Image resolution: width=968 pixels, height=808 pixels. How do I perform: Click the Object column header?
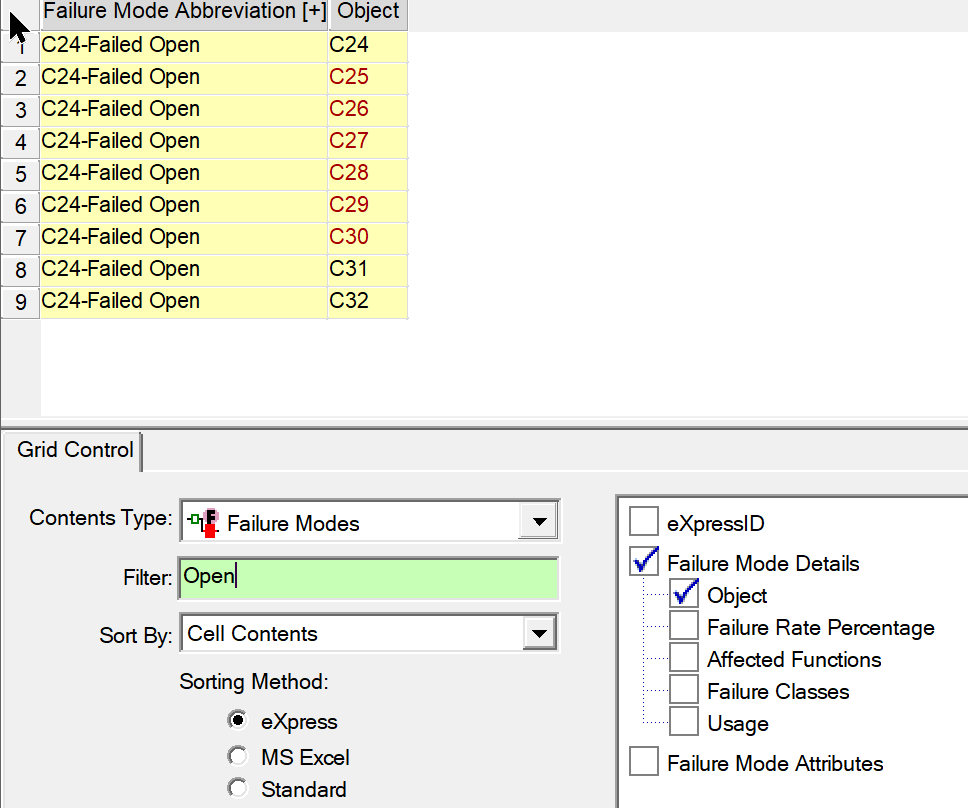coord(369,13)
